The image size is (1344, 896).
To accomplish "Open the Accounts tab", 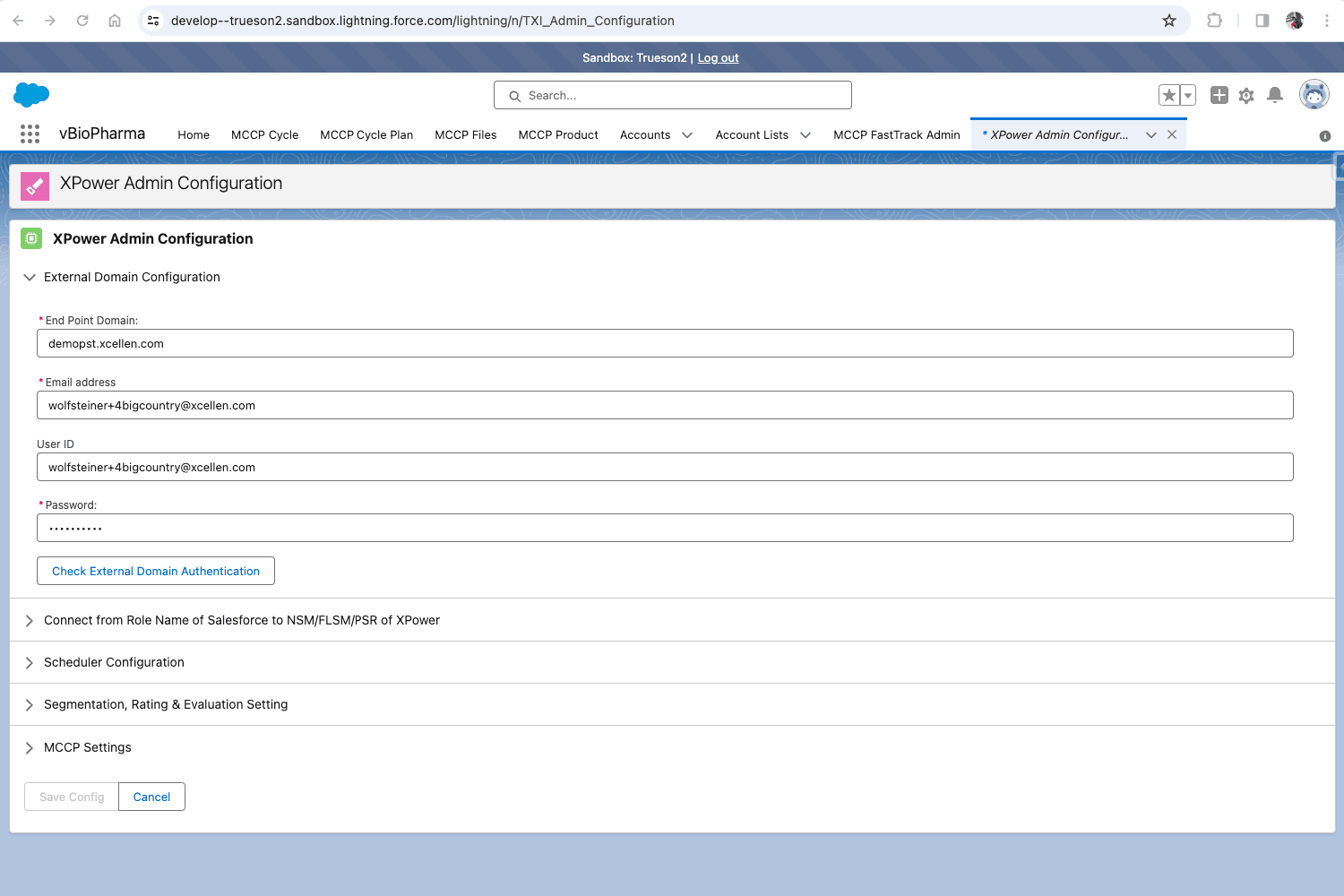I will click(x=645, y=135).
